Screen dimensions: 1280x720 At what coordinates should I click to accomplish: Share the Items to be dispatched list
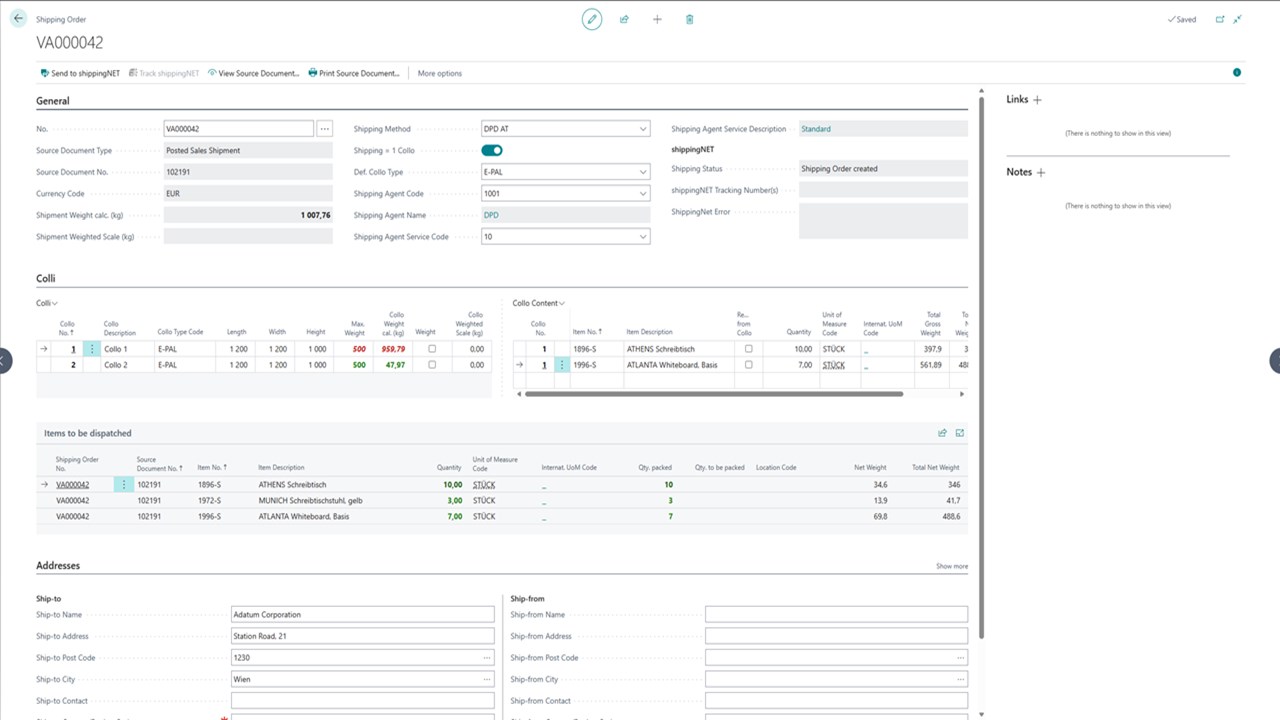(942, 433)
